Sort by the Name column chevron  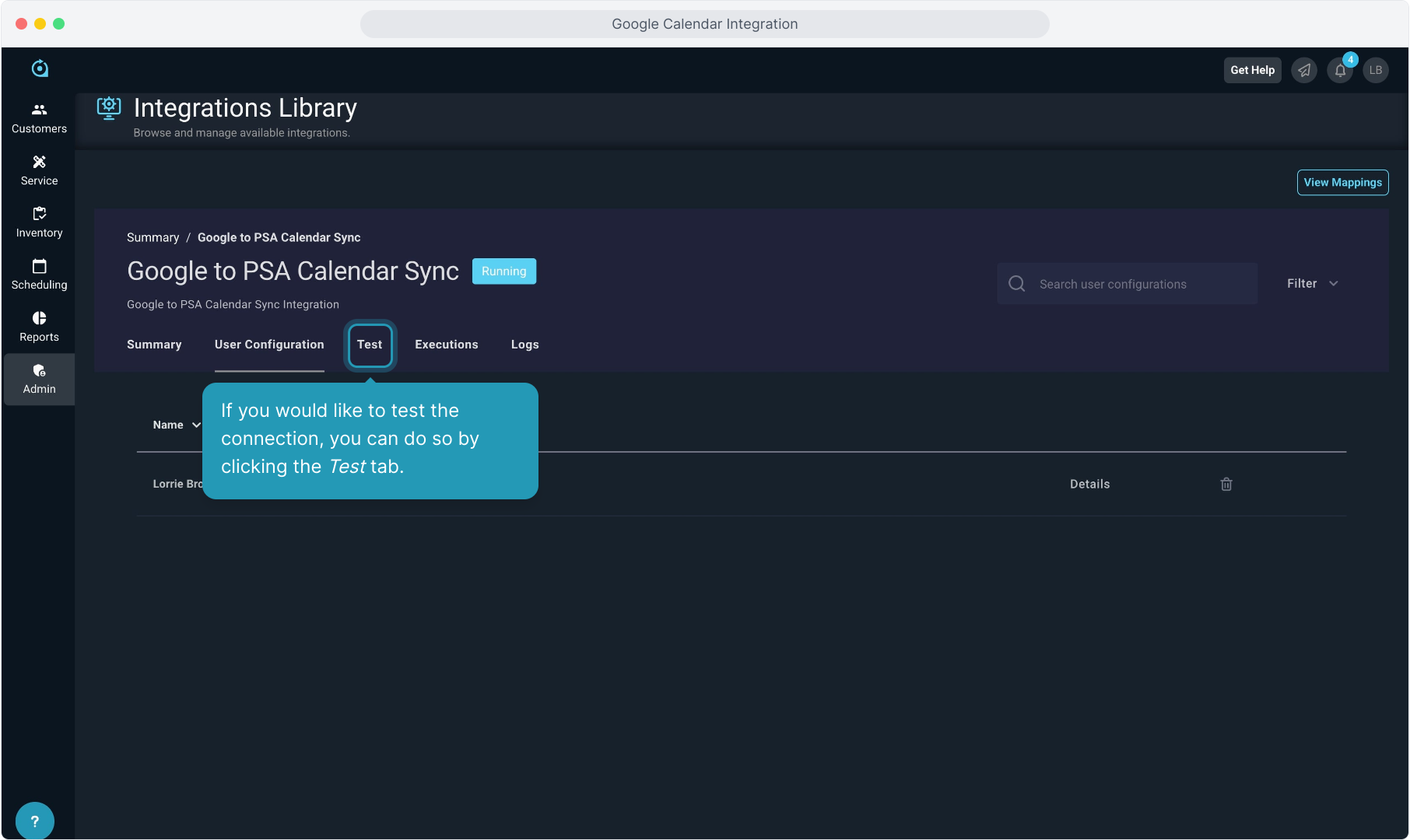pyautogui.click(x=196, y=425)
